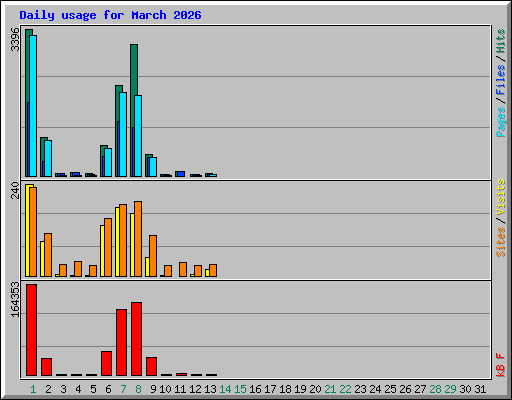Click the day 2 red KB bar
Image resolution: width=512 pixels, height=400 pixels.
pos(46,367)
